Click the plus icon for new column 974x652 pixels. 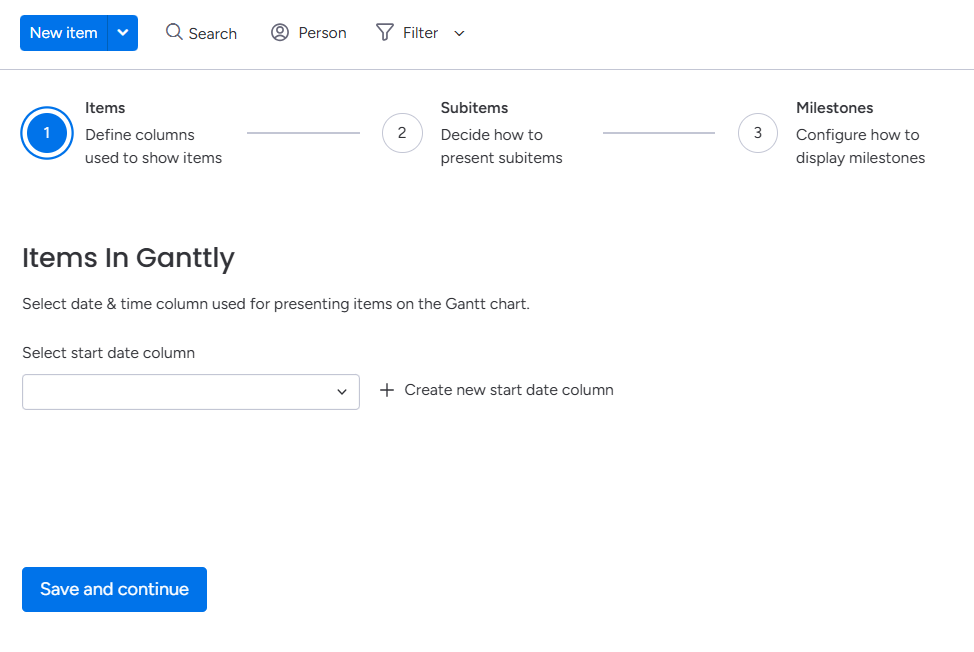(x=387, y=390)
